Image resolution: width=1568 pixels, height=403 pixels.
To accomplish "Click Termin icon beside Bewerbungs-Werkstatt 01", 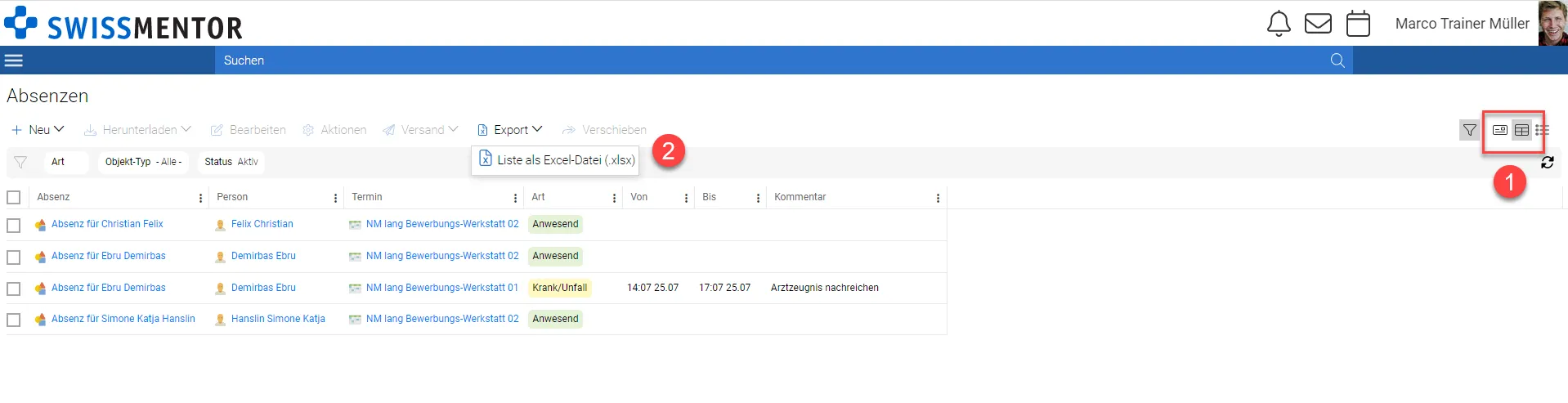I will [x=355, y=289].
